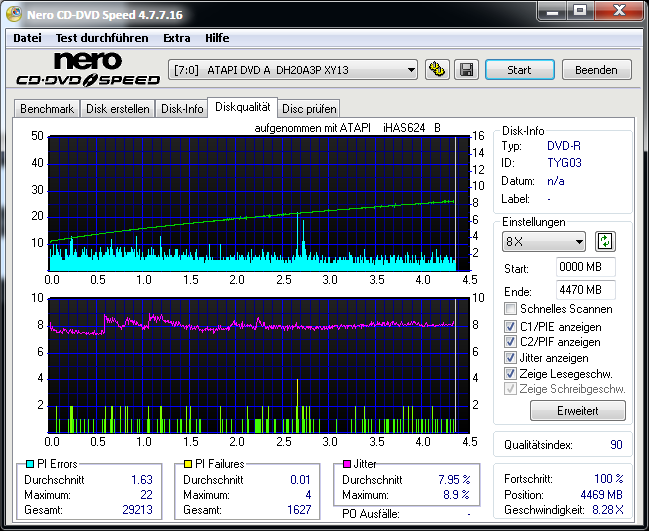
Task: Toggle Schnelles Scannen checkbox
Action: coord(510,309)
